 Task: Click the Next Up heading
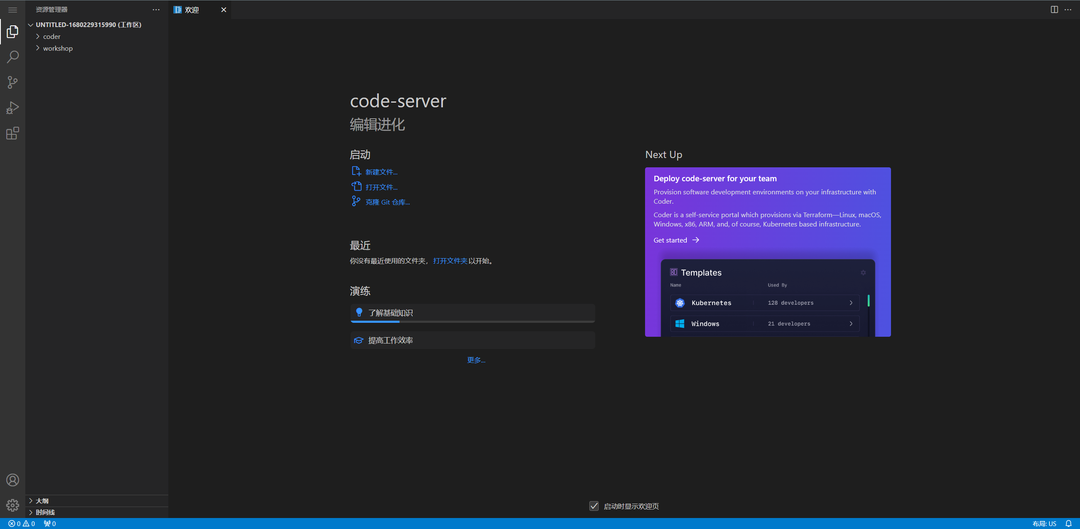664,155
